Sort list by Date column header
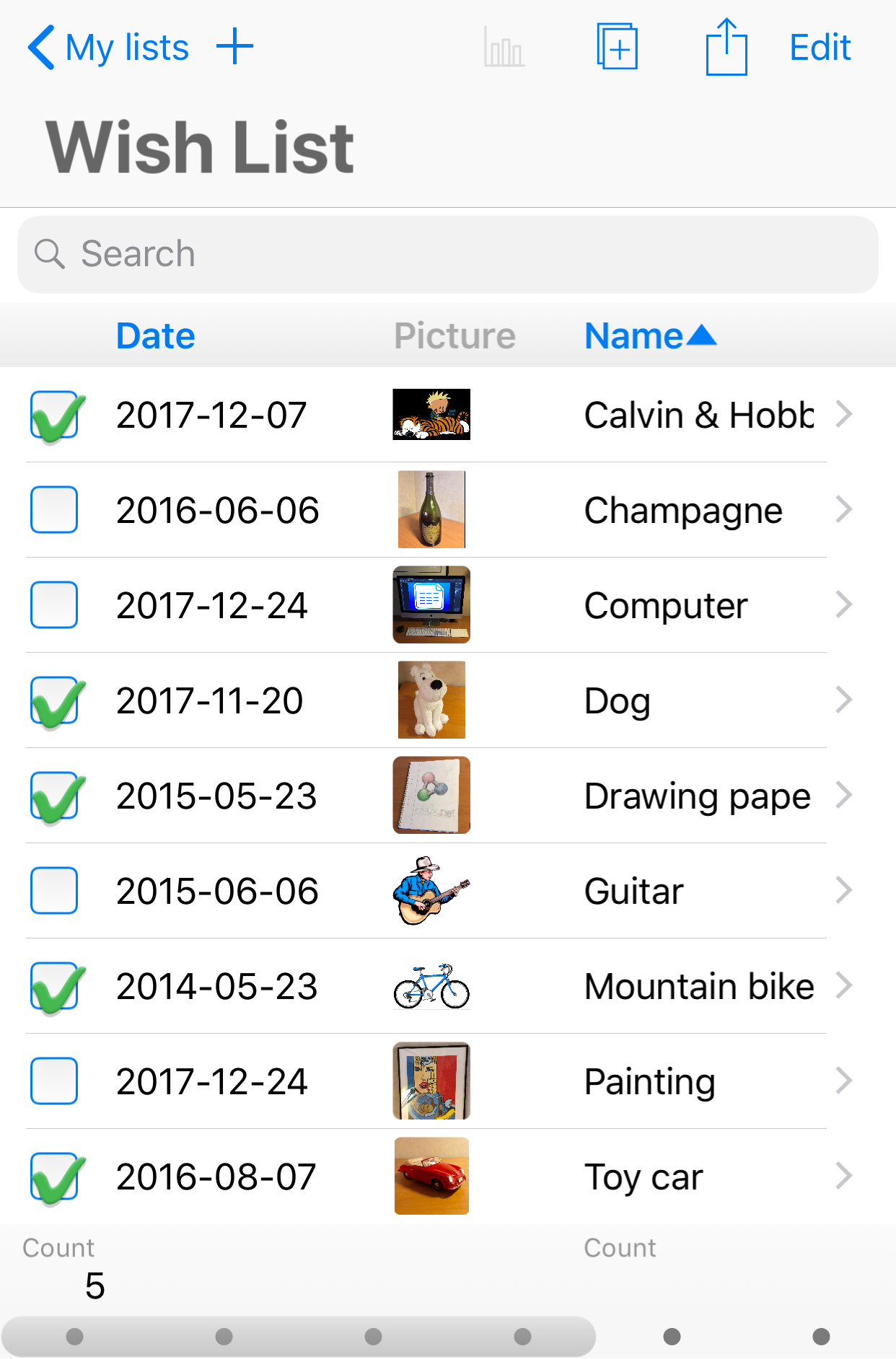 (156, 336)
